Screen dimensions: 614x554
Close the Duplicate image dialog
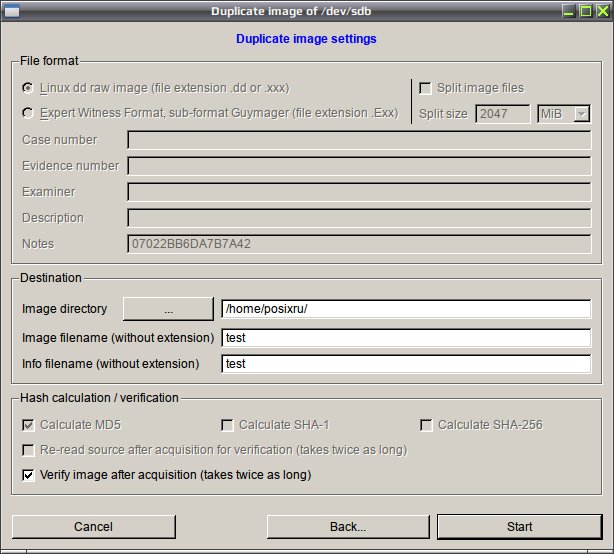coord(603,11)
